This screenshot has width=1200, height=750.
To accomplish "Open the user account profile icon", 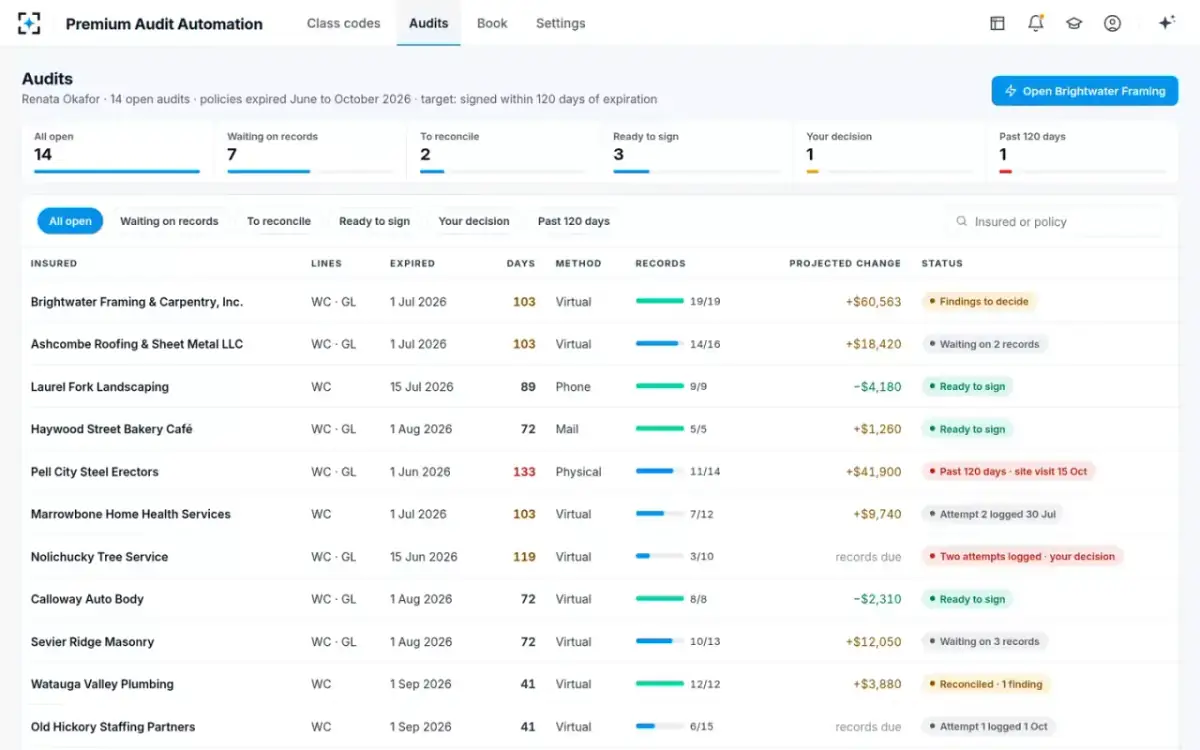I will click(x=1112, y=23).
